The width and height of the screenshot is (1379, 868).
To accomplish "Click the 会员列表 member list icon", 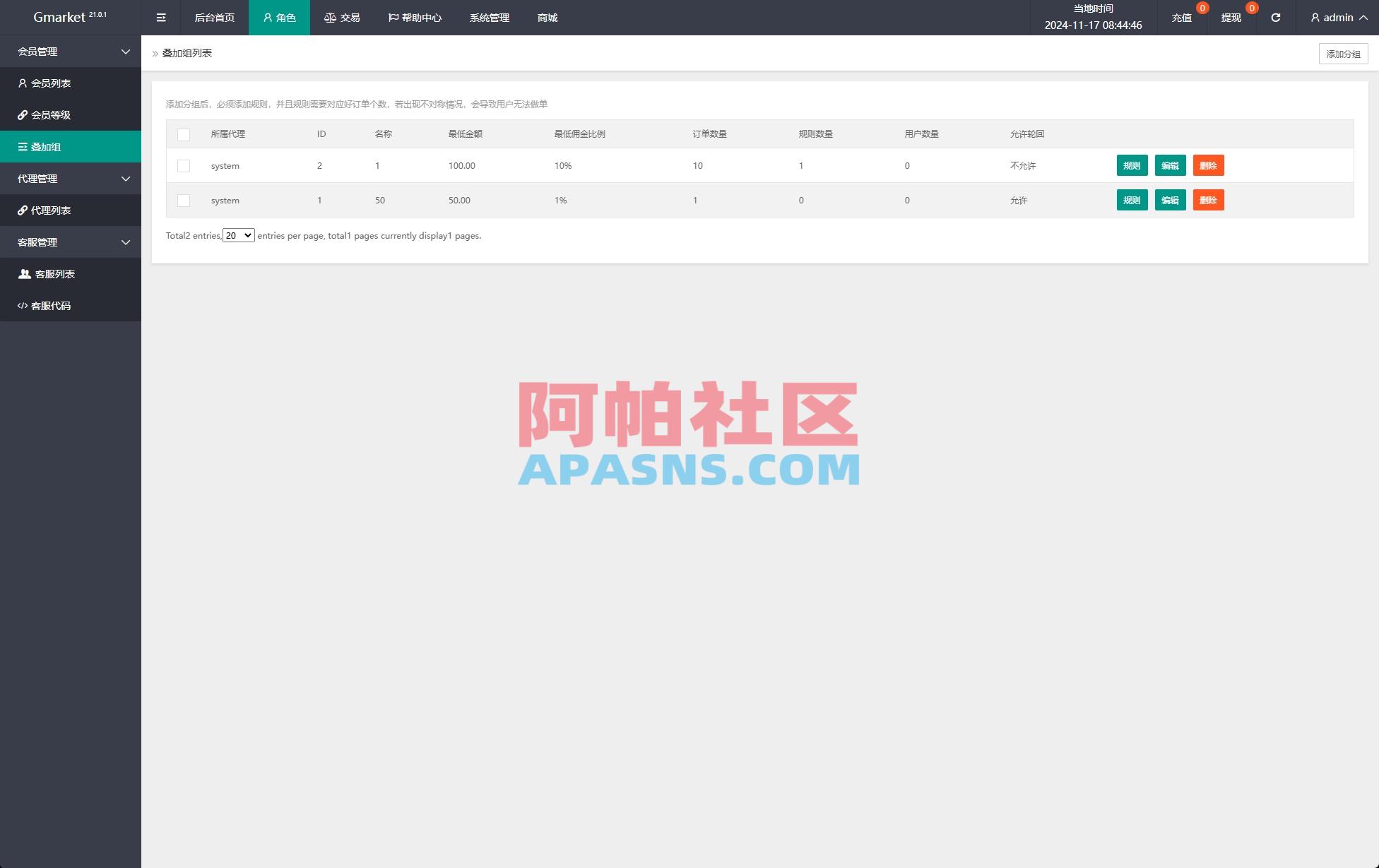I will click(23, 83).
